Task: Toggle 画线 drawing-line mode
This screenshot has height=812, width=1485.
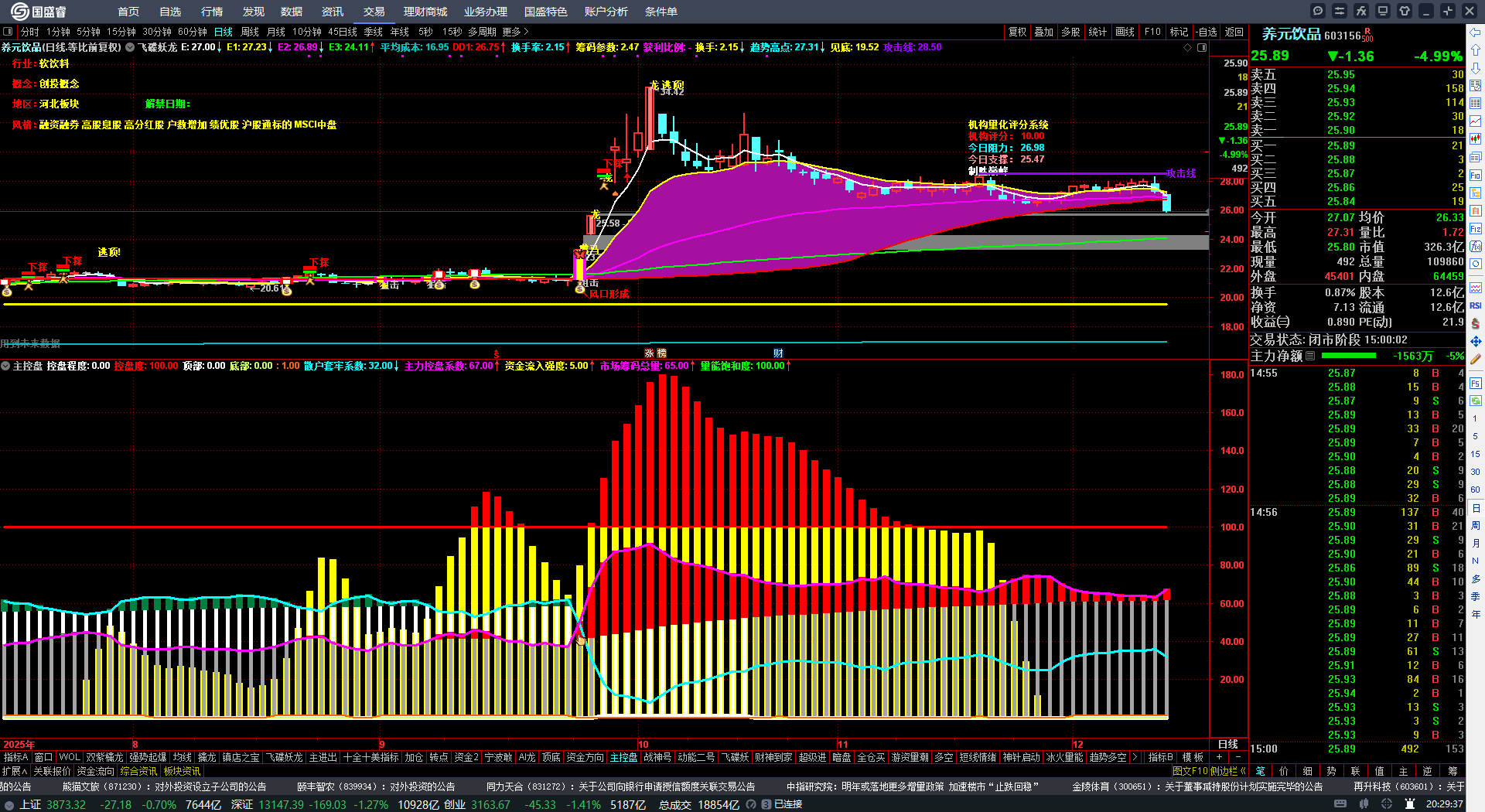Action: coord(1125,32)
